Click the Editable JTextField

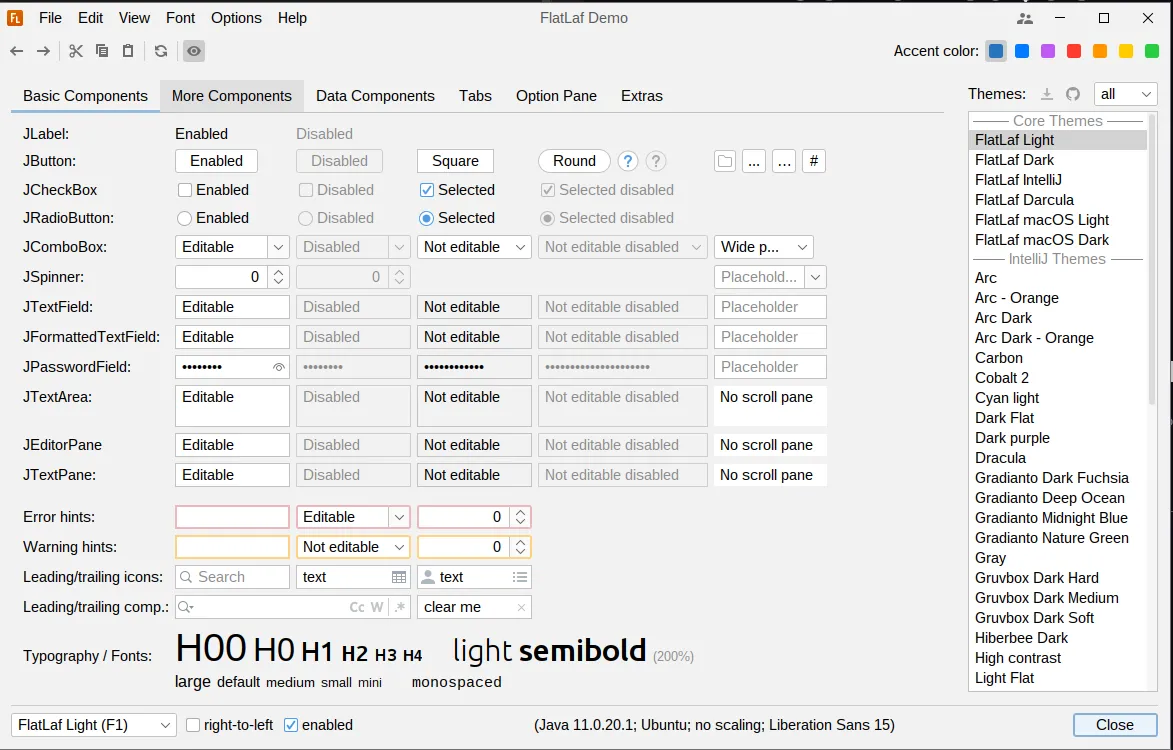click(232, 307)
